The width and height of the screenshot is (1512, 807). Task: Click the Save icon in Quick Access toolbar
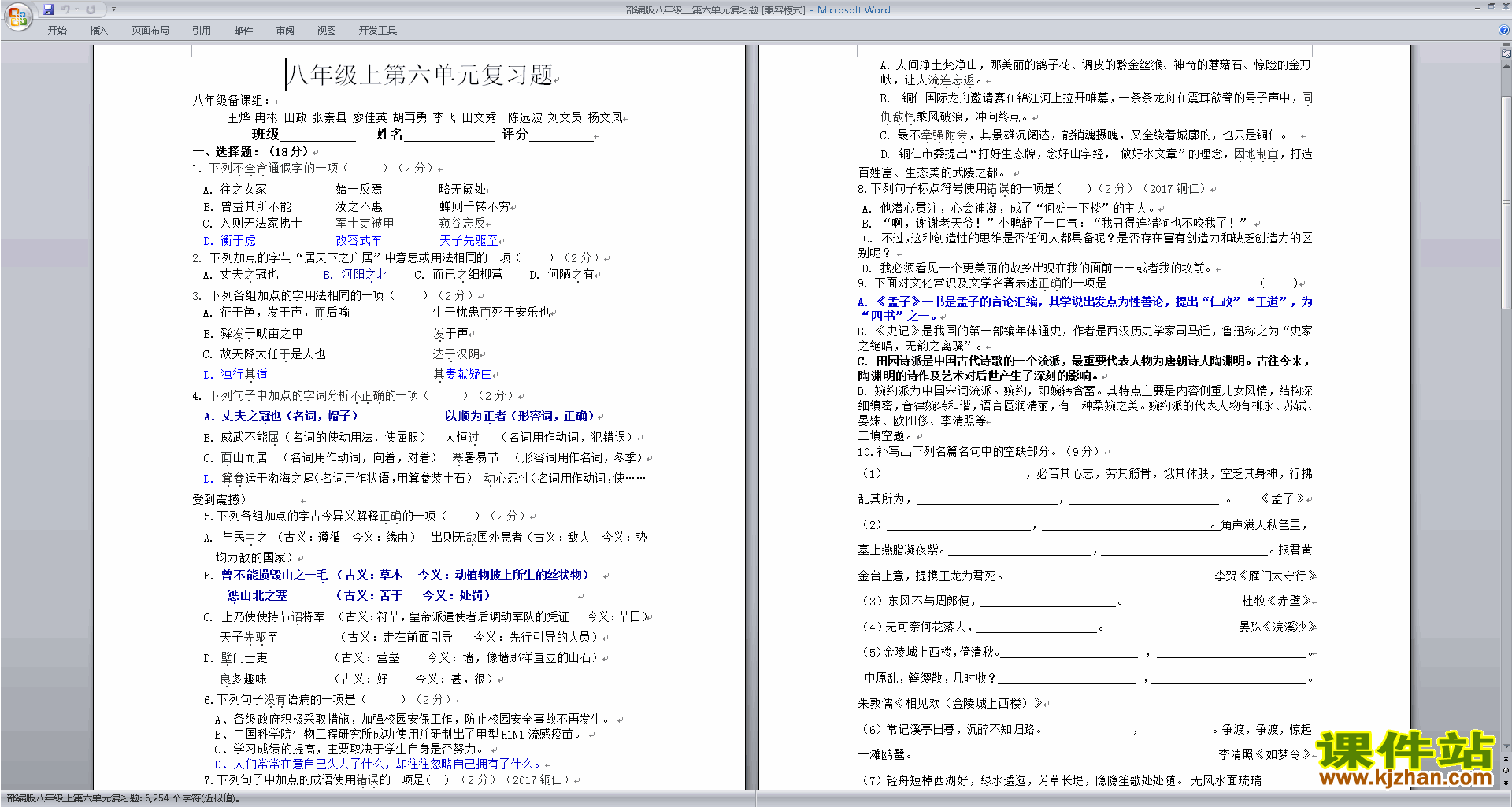[x=48, y=9]
